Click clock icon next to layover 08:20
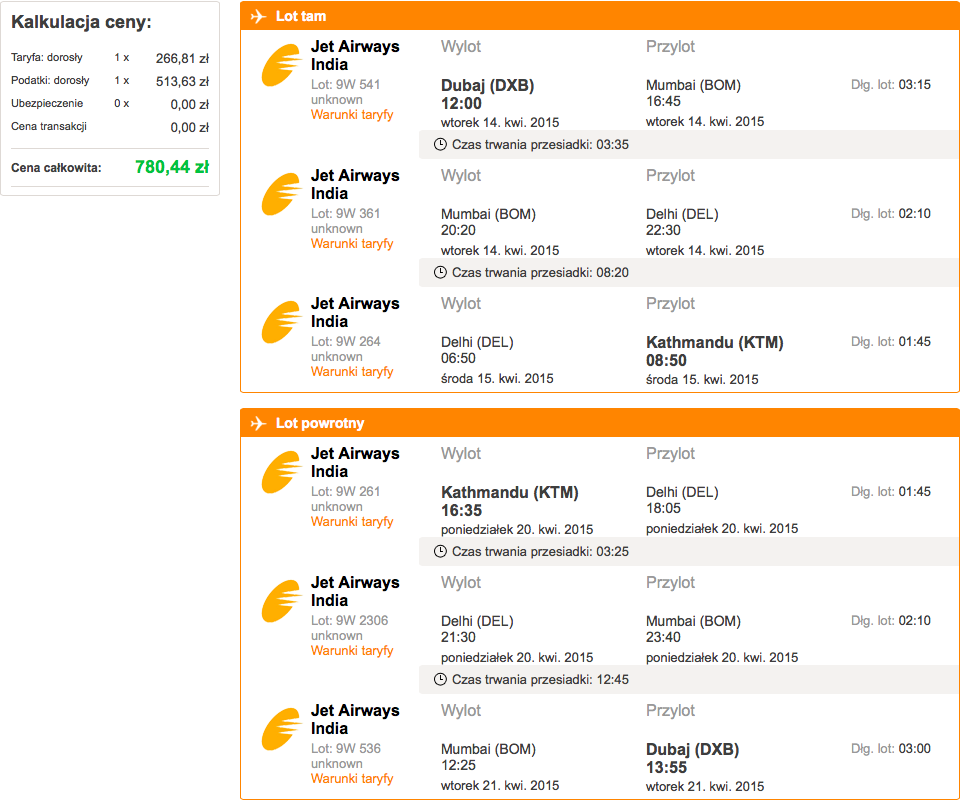This screenshot has height=800, width=960. [x=440, y=272]
